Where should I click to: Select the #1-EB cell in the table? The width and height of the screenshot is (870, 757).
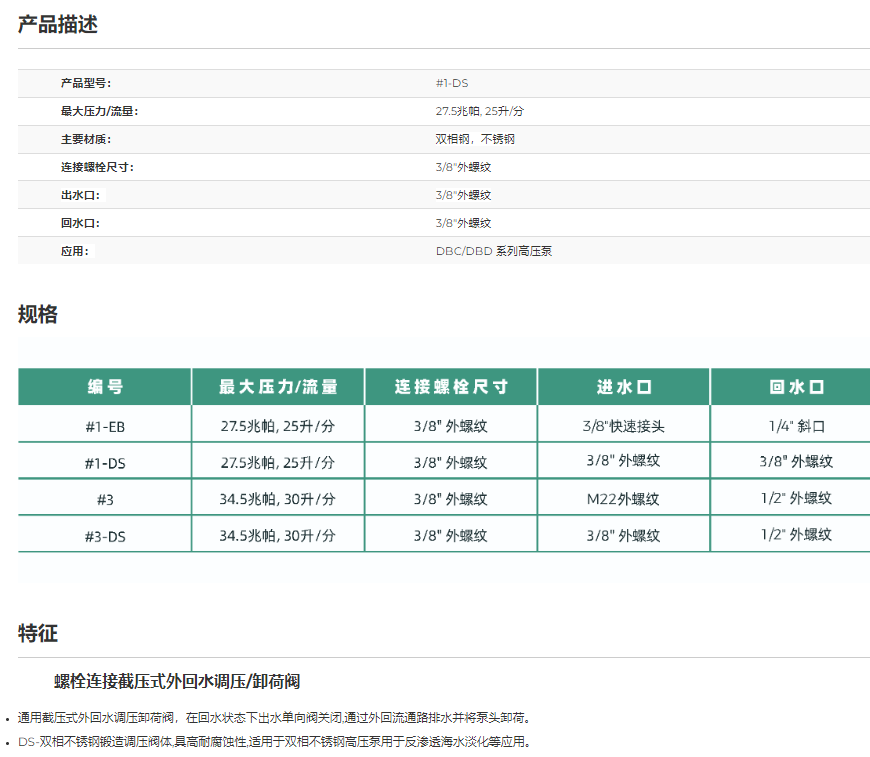[105, 426]
